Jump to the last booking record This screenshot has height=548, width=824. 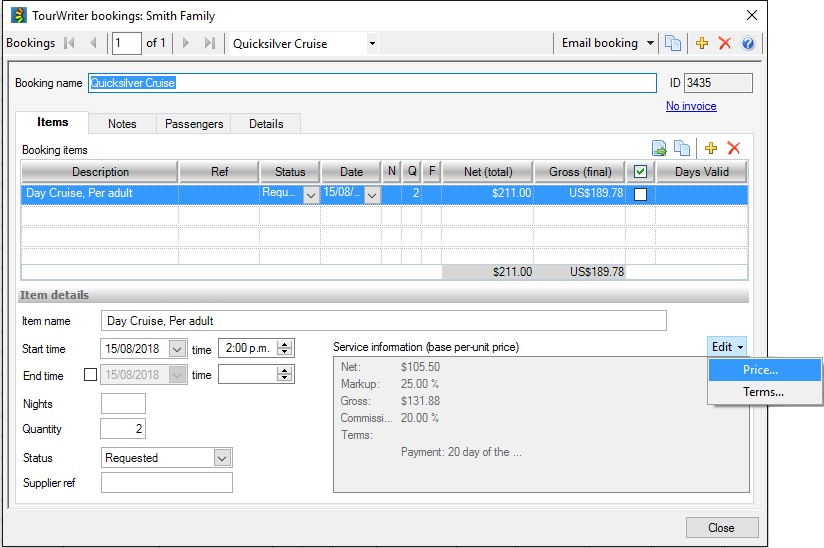pos(209,43)
